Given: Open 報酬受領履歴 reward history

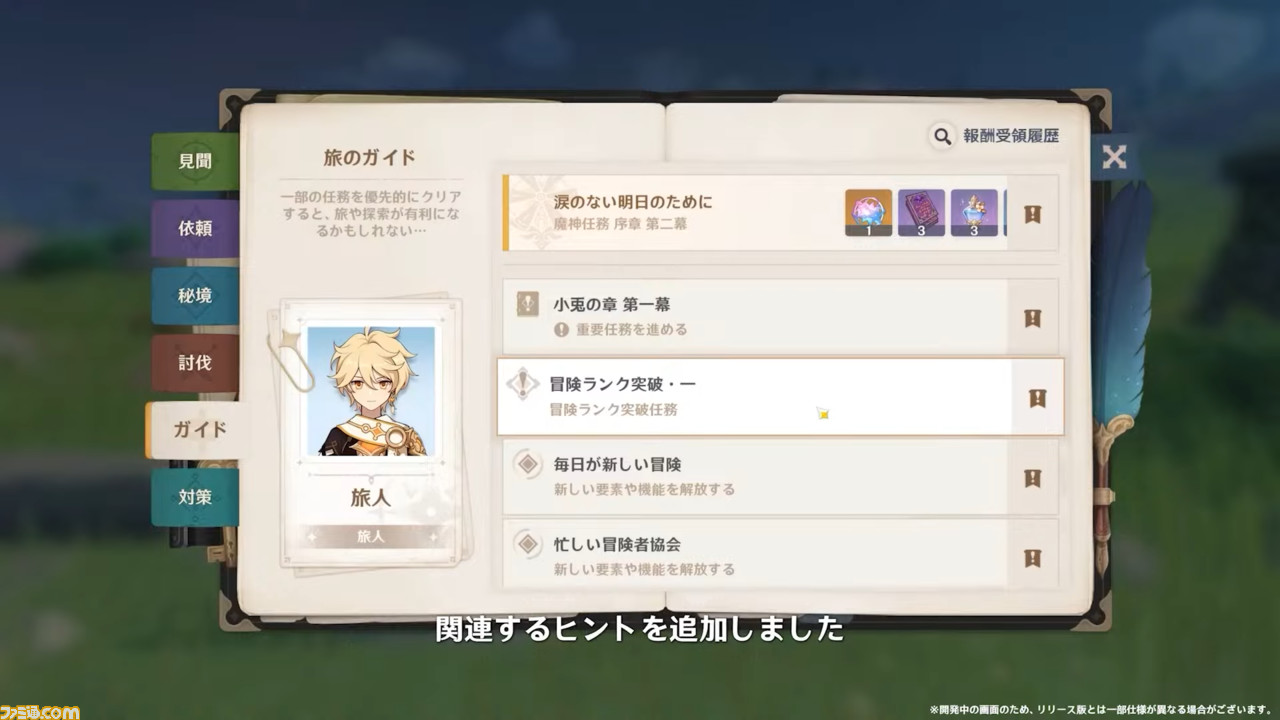Looking at the screenshot, I should pos(1011,136).
